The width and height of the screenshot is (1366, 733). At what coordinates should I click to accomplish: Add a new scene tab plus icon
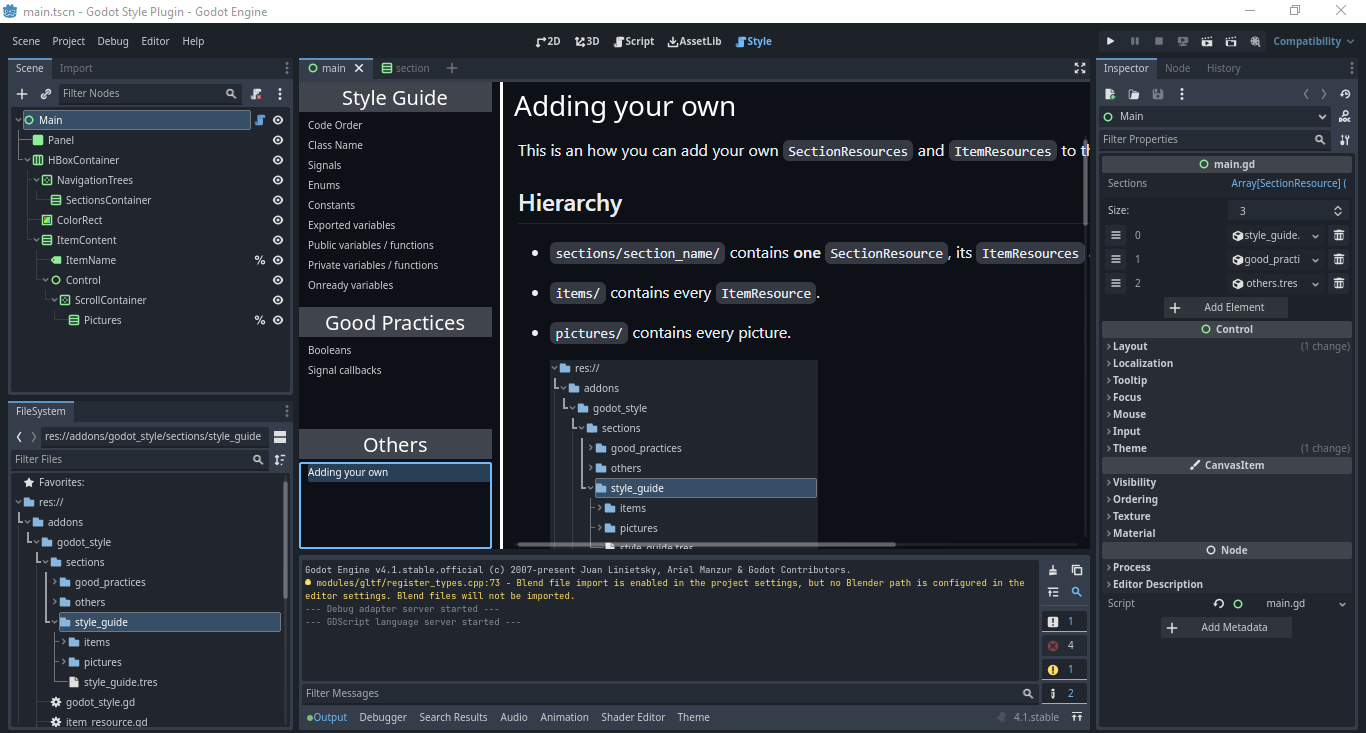(x=452, y=68)
